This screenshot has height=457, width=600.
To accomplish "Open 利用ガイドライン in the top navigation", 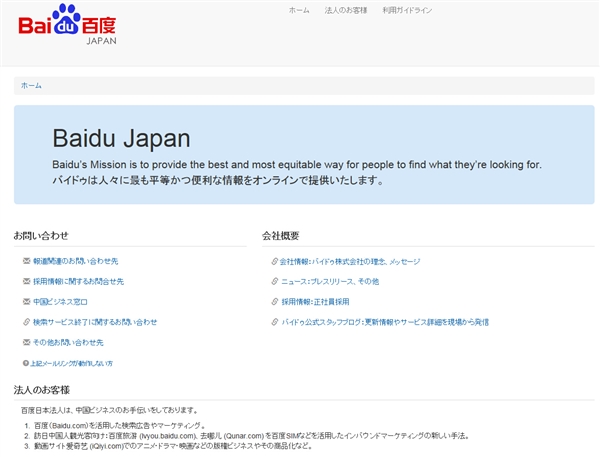I will 407,10.
